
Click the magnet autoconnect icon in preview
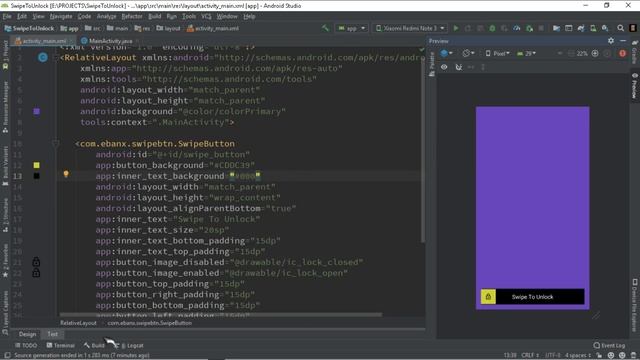coord(459,67)
